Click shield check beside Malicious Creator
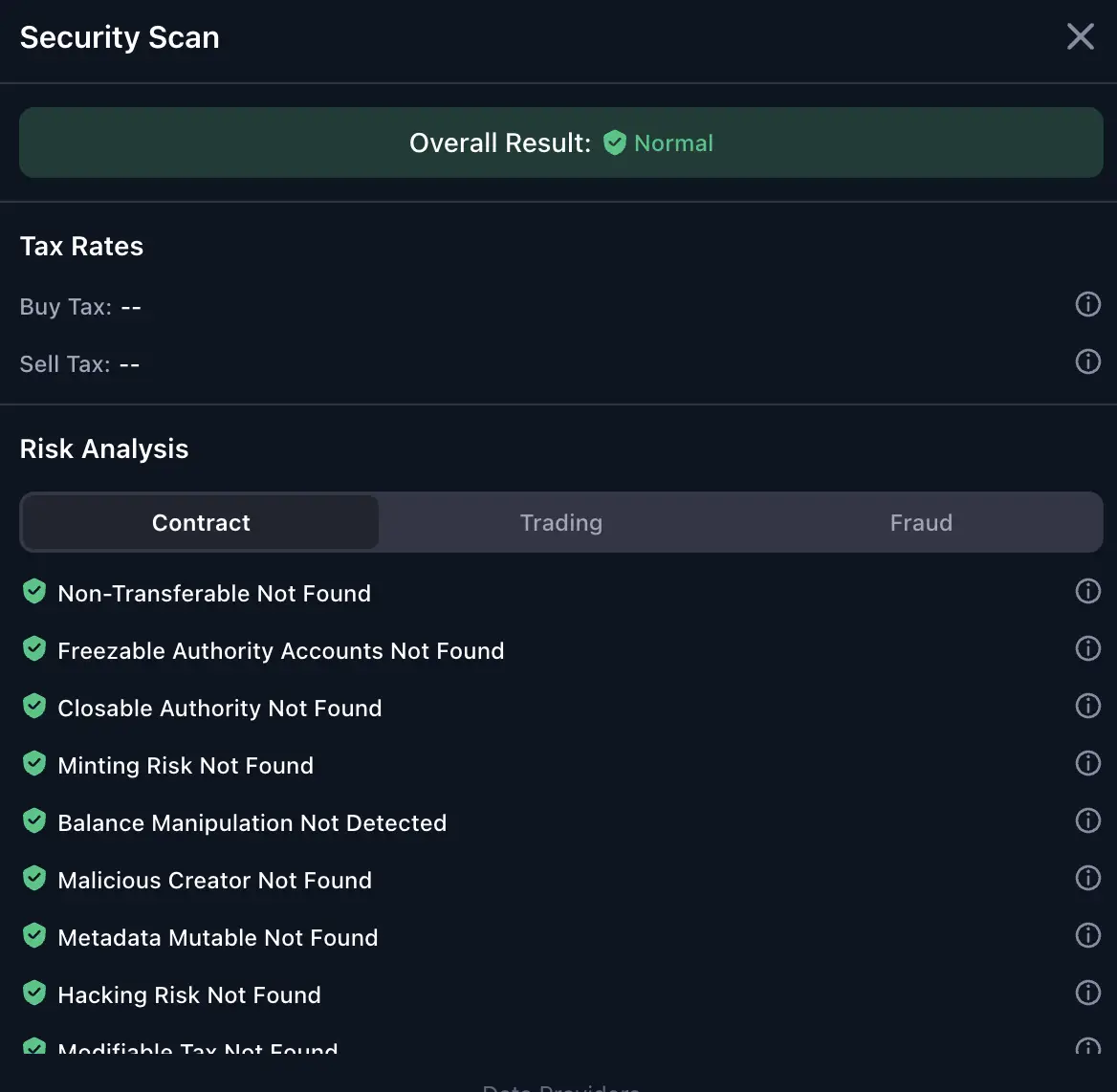 (34, 879)
